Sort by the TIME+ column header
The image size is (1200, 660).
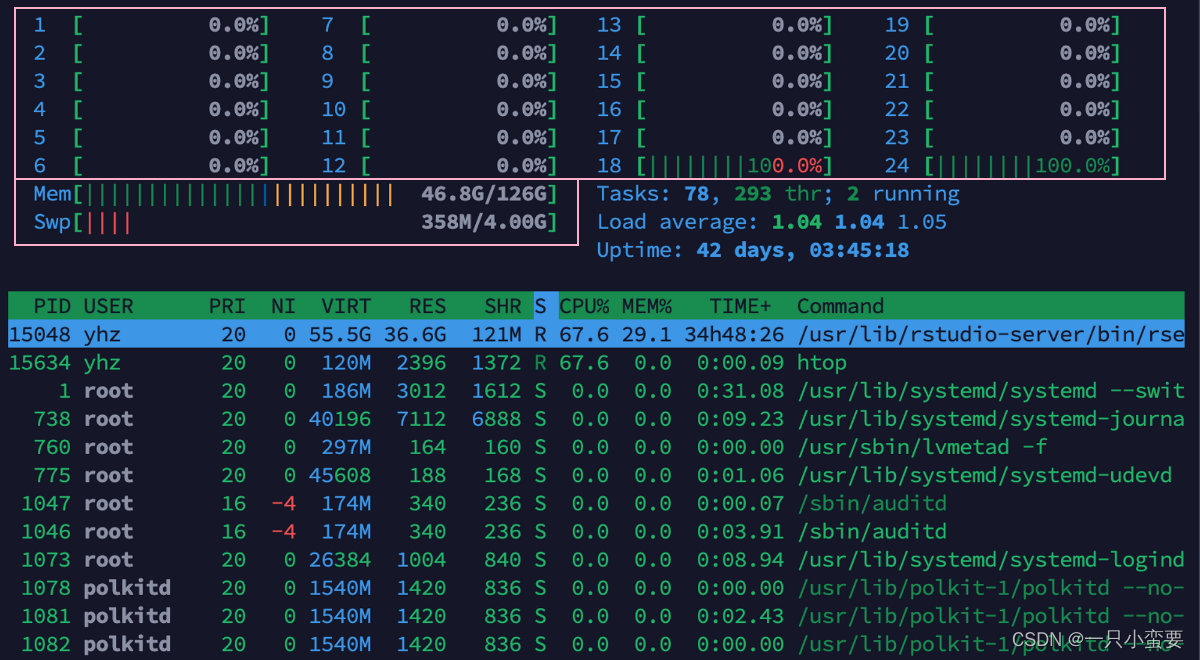(x=741, y=306)
